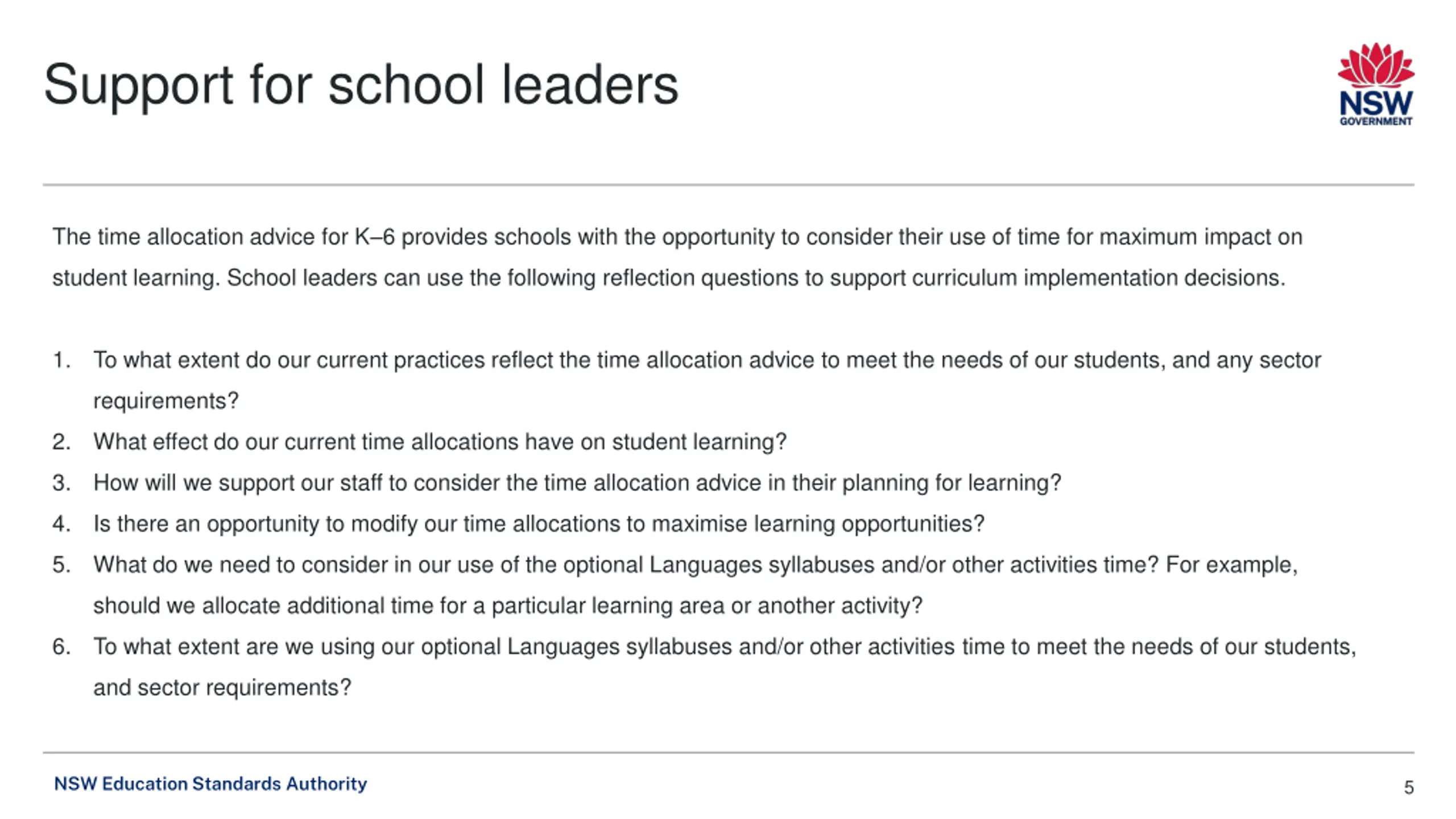Screen dimensions: 1456x819
Task: Click the list number 3 marker
Action: pos(61,483)
